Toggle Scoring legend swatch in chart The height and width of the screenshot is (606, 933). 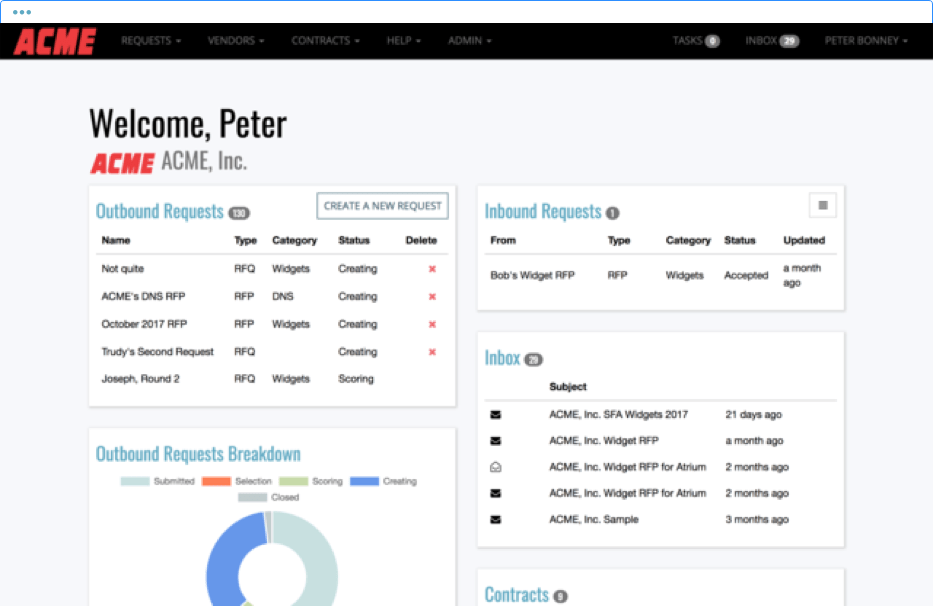click(x=293, y=481)
